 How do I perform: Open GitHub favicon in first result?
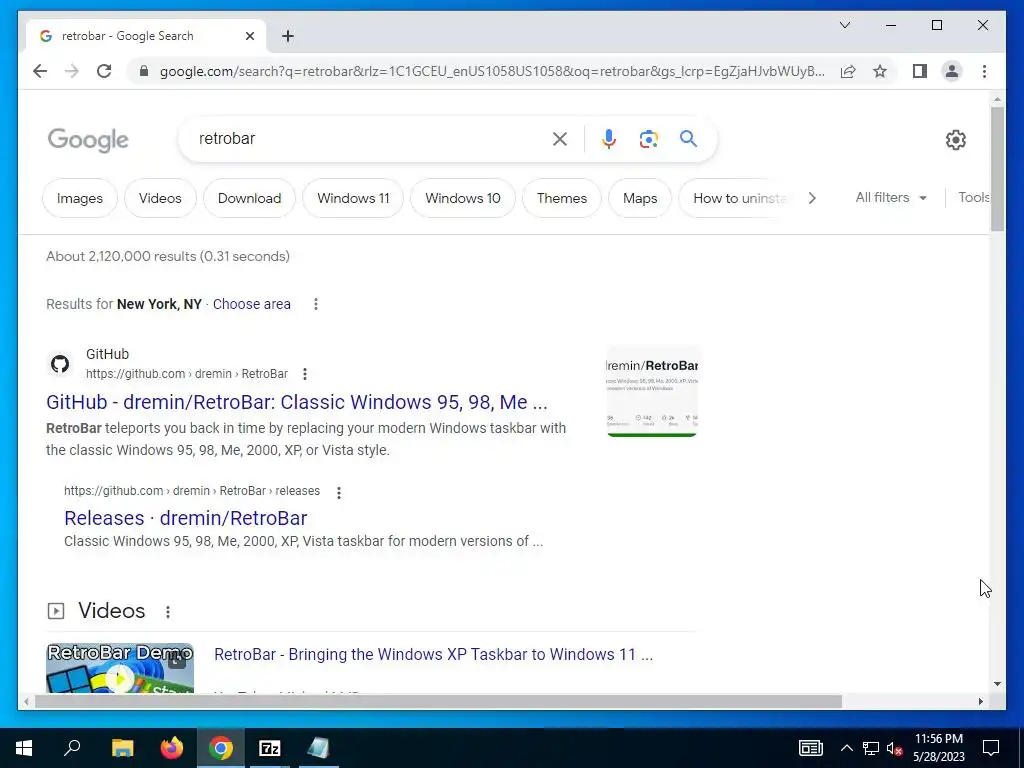pyautogui.click(x=60, y=364)
